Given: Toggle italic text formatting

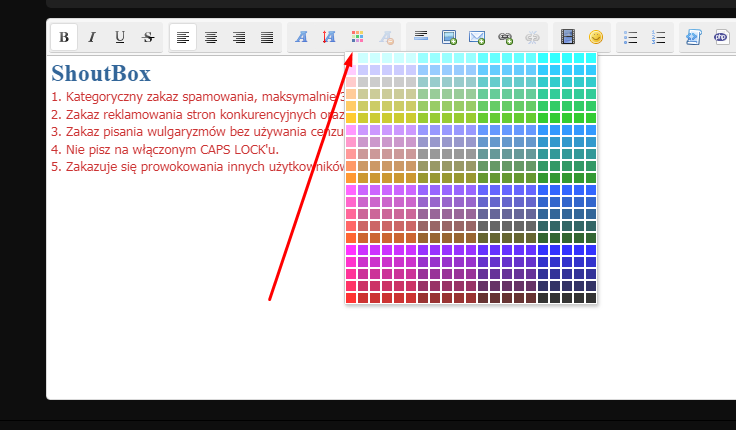Looking at the screenshot, I should click(92, 37).
